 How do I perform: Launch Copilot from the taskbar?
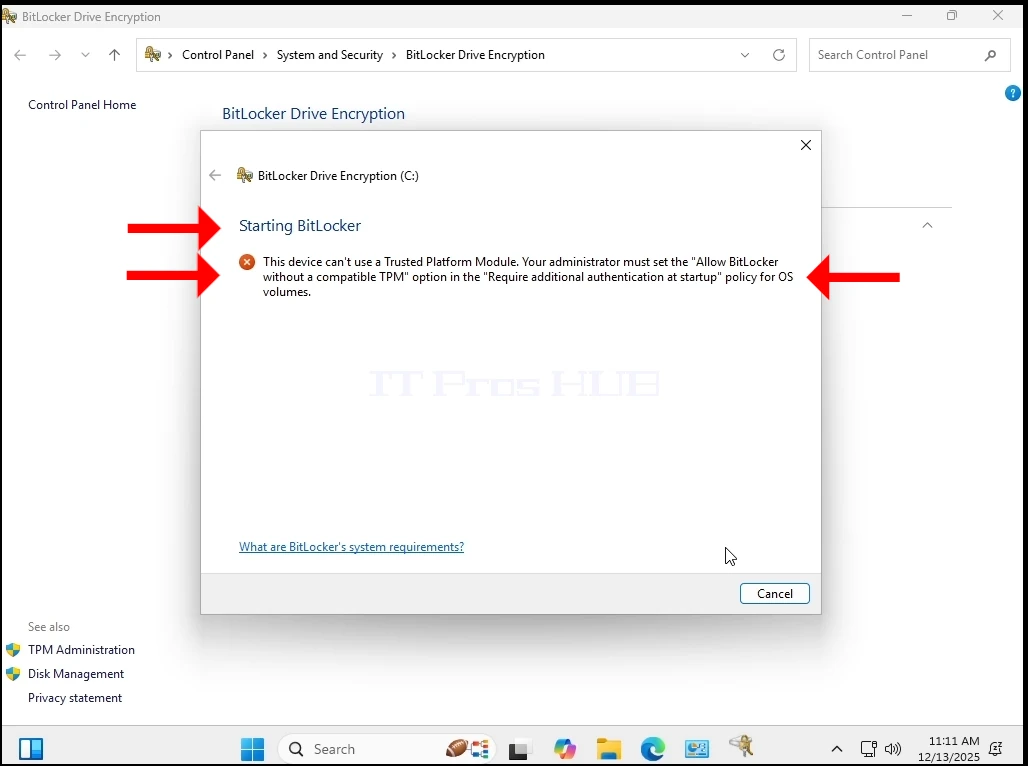(x=564, y=749)
